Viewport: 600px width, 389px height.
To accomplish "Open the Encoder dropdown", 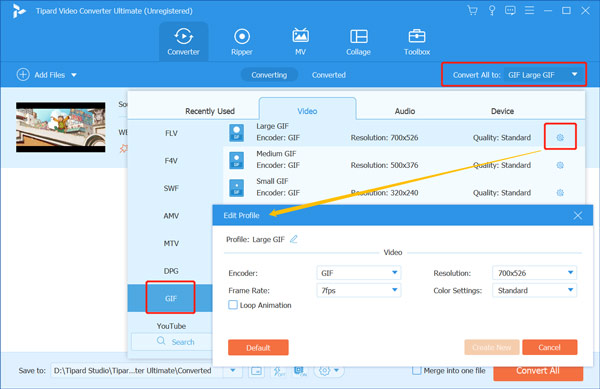I will point(359,273).
